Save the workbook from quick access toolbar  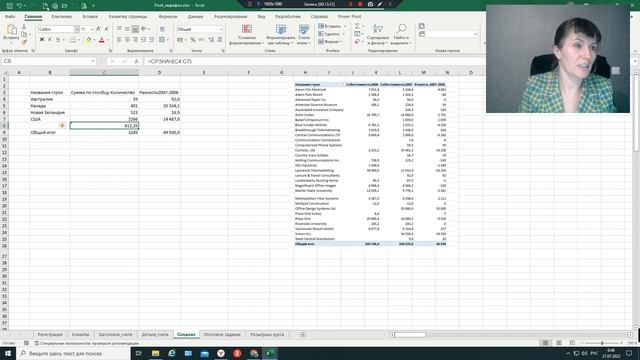pos(9,6)
